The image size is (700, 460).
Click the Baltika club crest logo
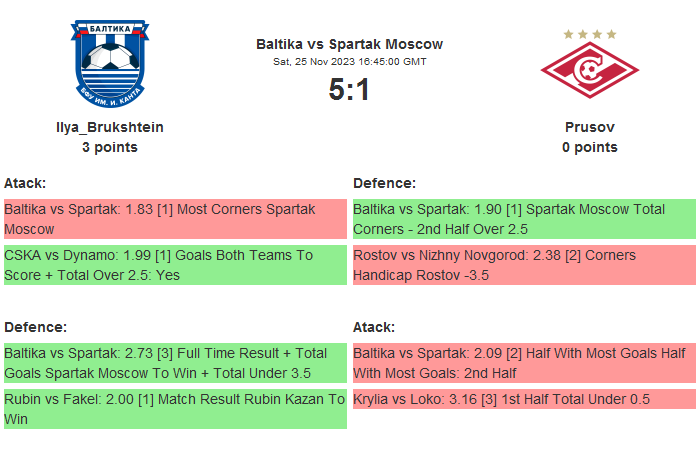coord(109,64)
